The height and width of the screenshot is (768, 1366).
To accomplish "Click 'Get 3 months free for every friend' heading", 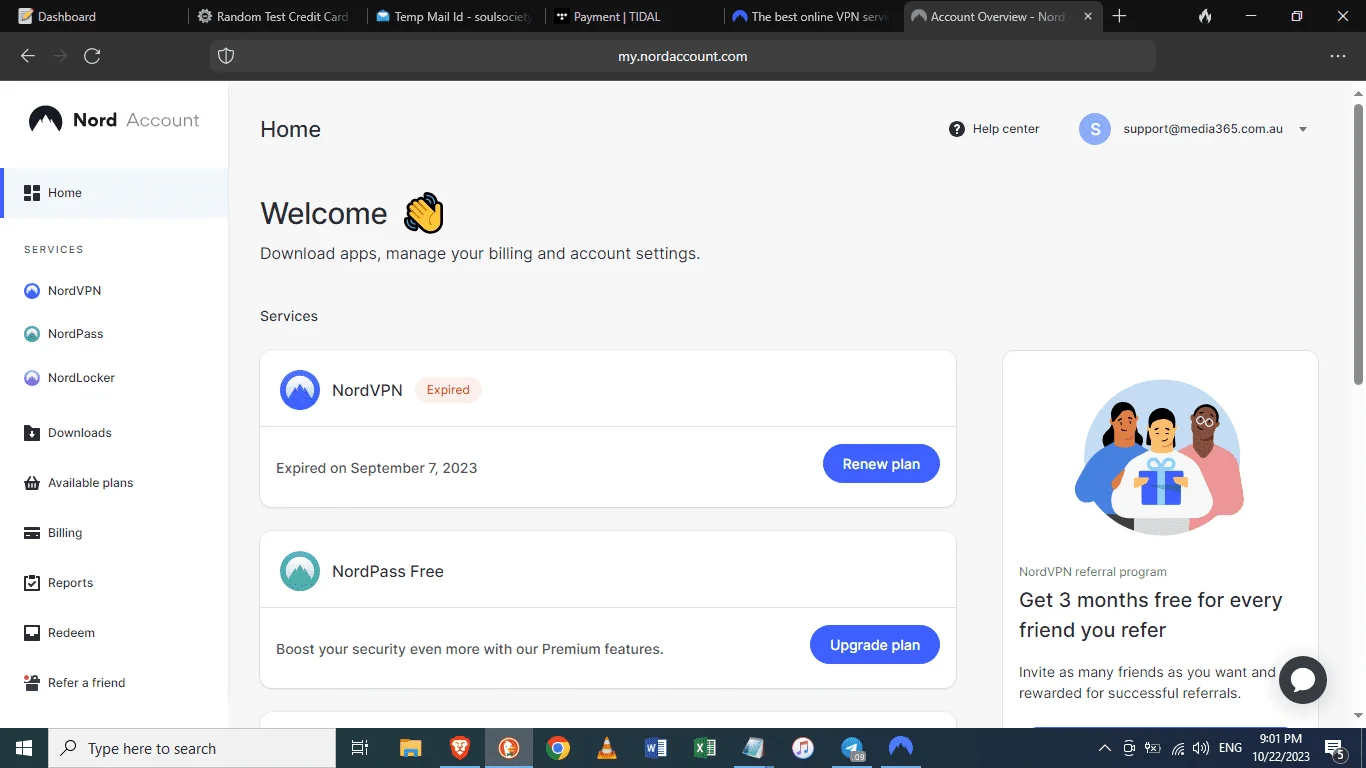I will pyautogui.click(x=1151, y=615).
